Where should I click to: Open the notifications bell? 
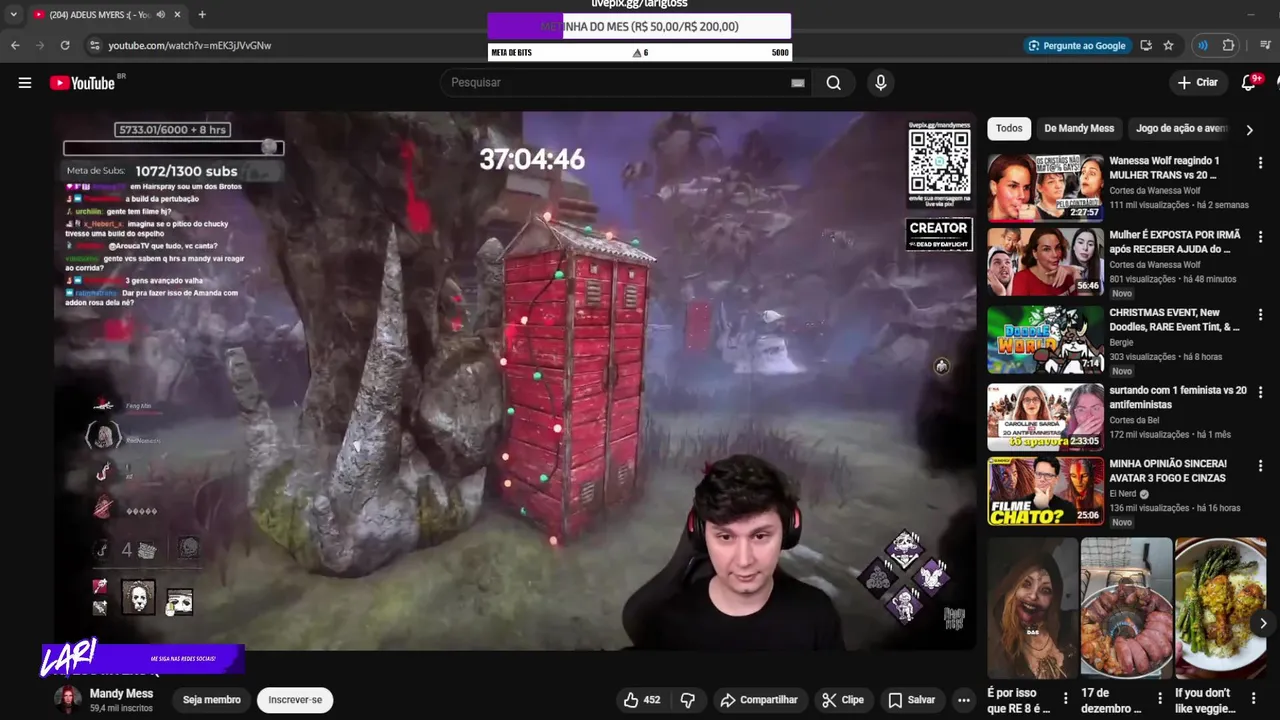(1249, 83)
